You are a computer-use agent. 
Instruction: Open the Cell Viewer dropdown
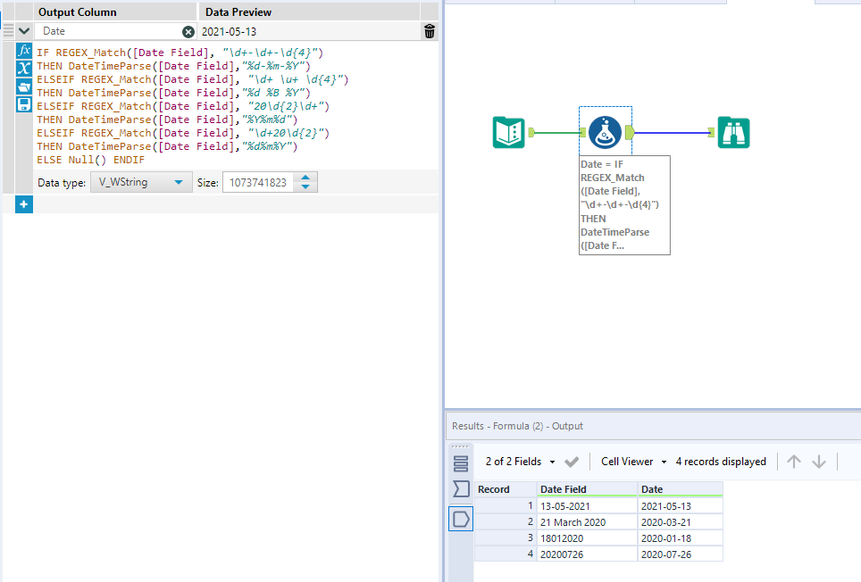634,462
